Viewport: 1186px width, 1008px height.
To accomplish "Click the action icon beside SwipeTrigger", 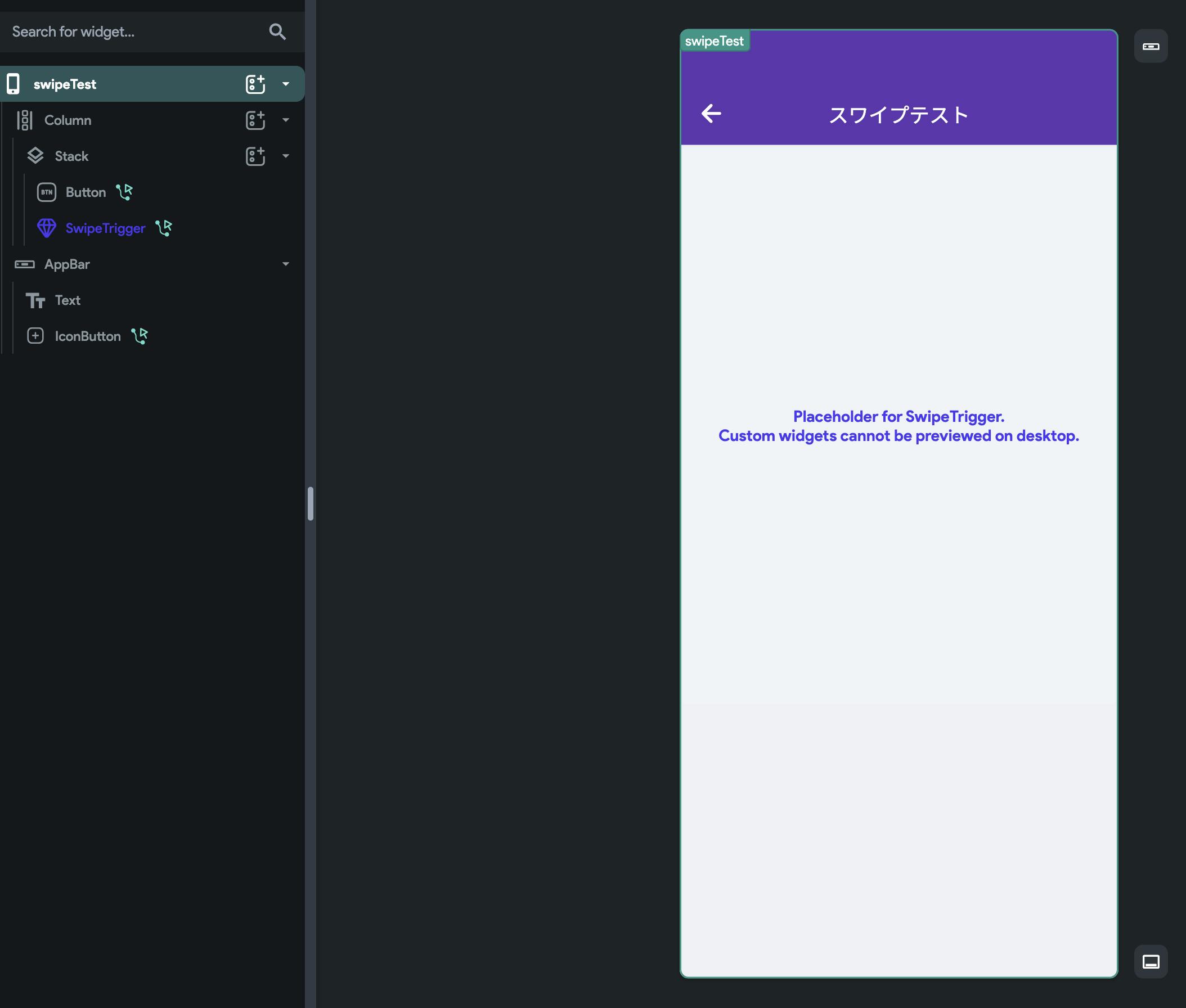I will pyautogui.click(x=164, y=228).
